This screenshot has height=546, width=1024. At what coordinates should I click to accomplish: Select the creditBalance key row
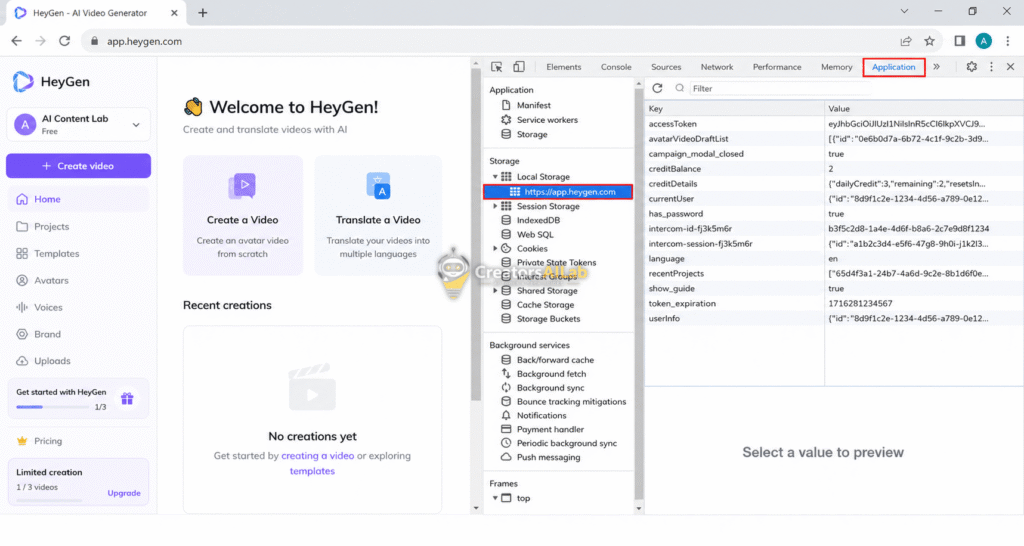click(x=834, y=169)
